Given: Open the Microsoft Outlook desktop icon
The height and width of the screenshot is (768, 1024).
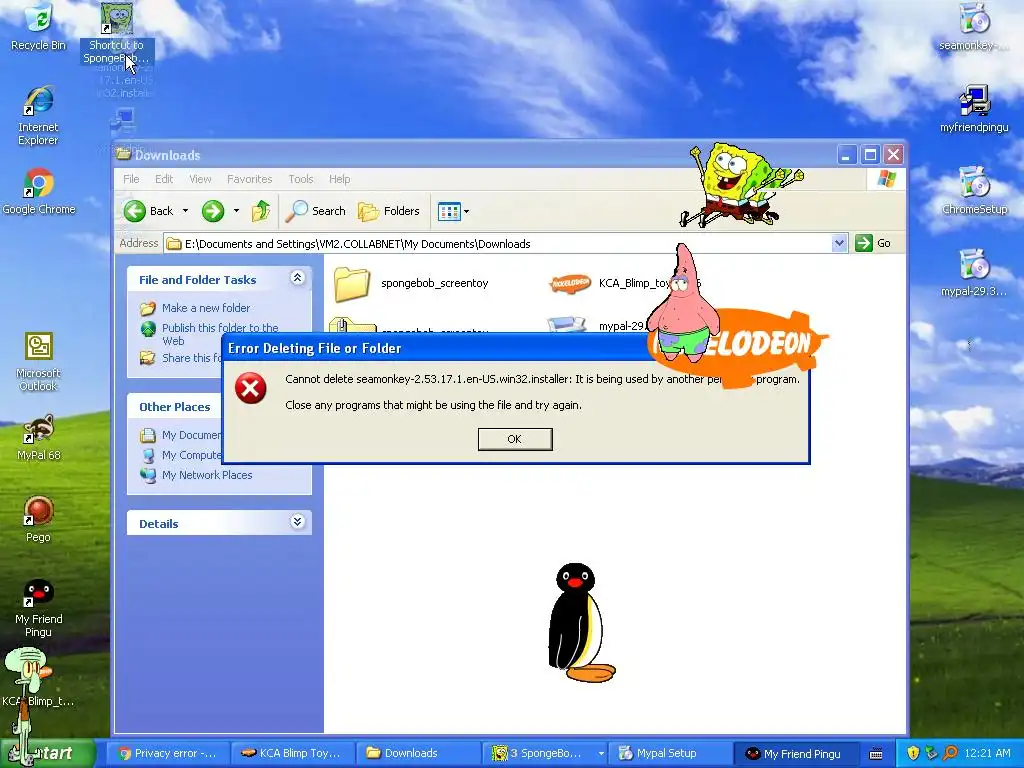Looking at the screenshot, I should (39, 362).
